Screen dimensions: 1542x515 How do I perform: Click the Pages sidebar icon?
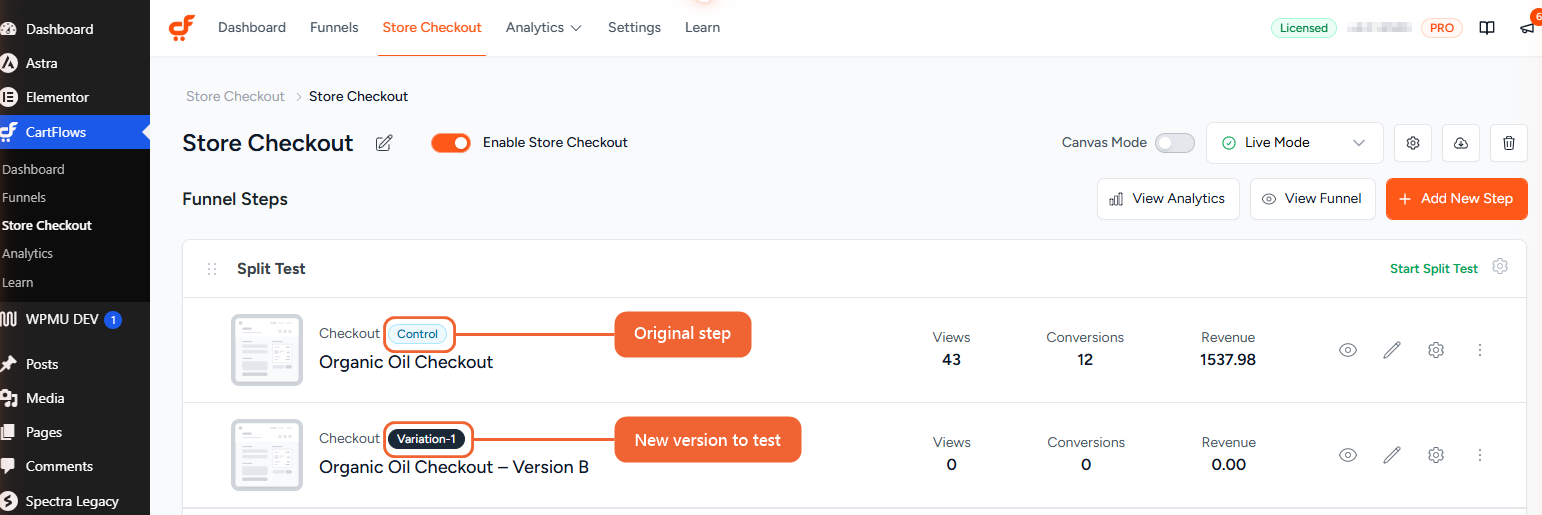[x=9, y=432]
